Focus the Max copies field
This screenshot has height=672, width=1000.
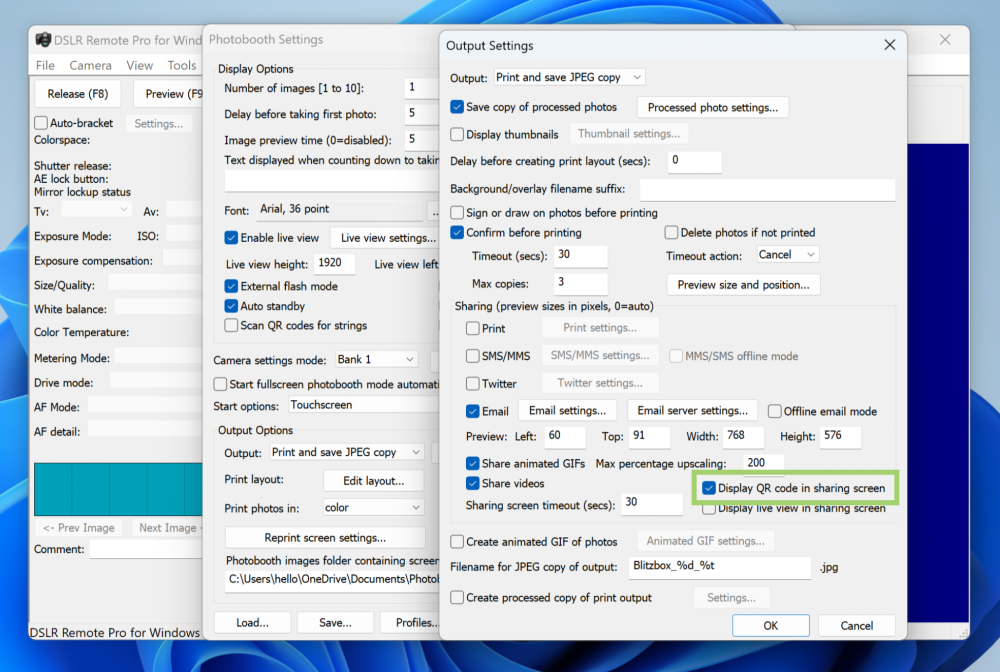pyautogui.click(x=580, y=283)
